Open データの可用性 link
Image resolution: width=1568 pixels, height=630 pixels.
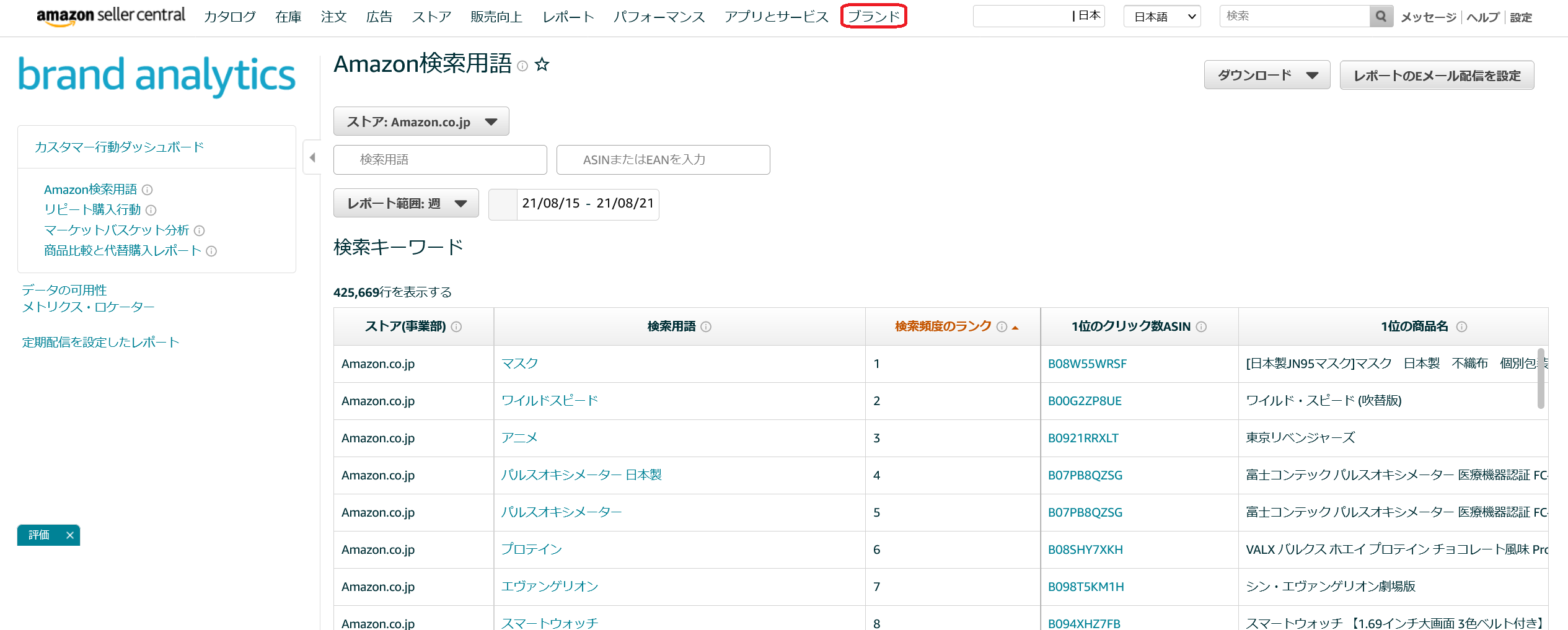click(64, 290)
